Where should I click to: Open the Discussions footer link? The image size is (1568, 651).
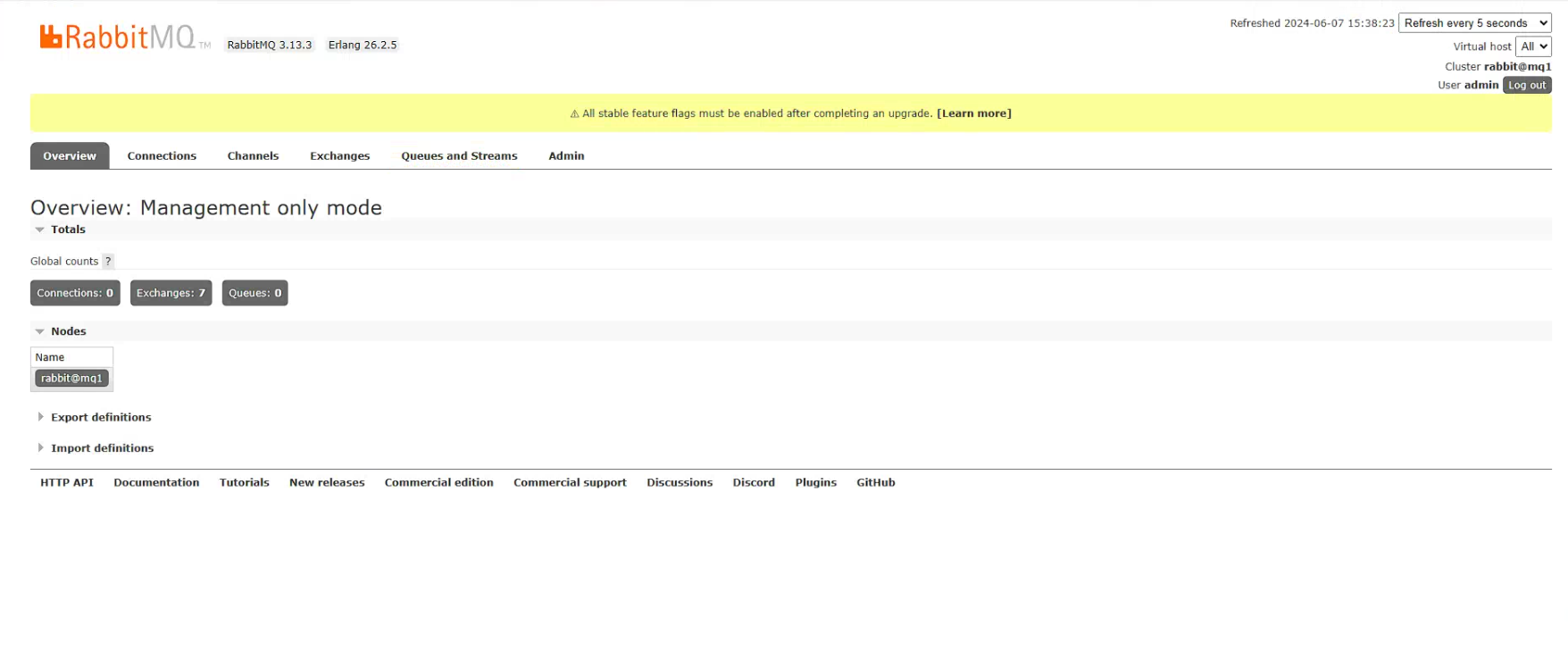point(680,482)
